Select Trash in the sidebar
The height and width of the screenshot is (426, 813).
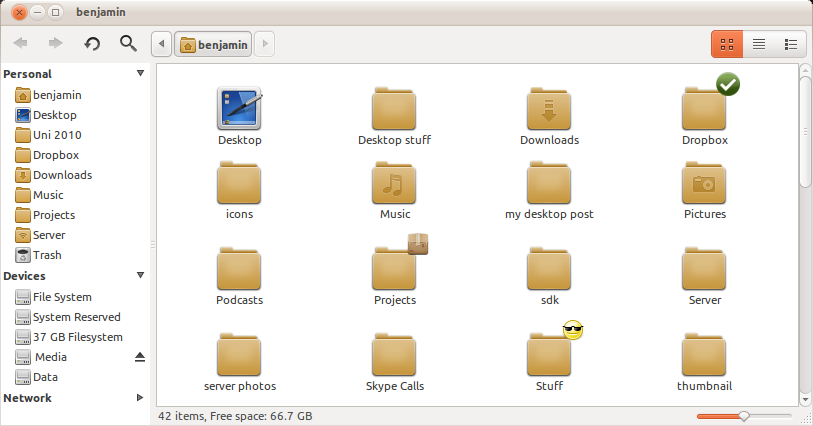[47, 255]
